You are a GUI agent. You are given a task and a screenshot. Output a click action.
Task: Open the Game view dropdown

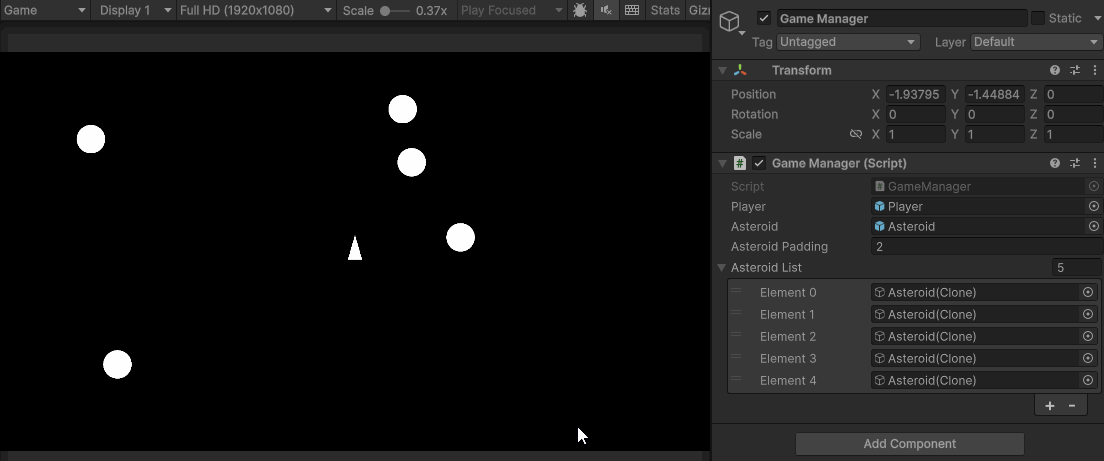[44, 10]
